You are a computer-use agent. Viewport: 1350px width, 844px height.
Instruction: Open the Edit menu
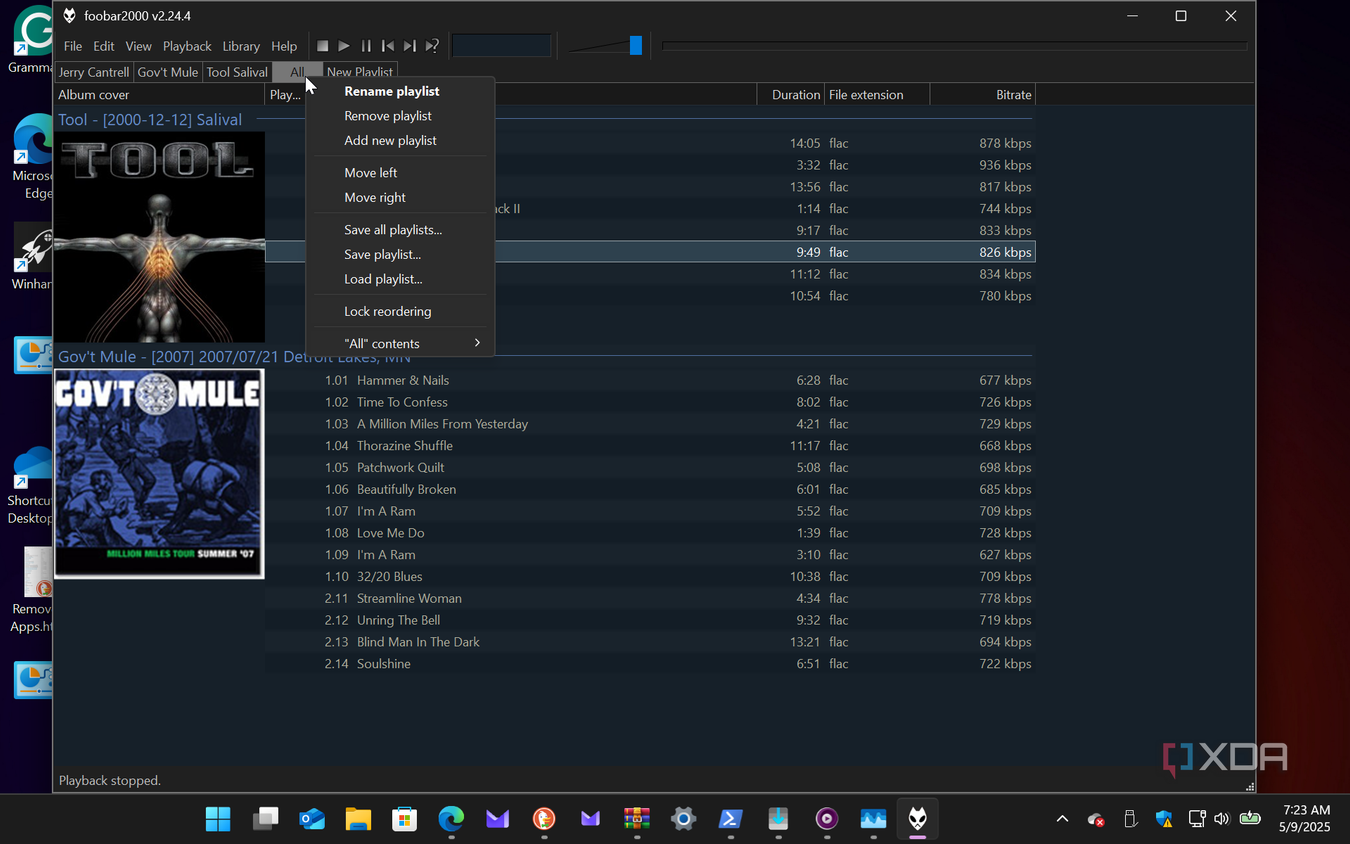click(104, 46)
